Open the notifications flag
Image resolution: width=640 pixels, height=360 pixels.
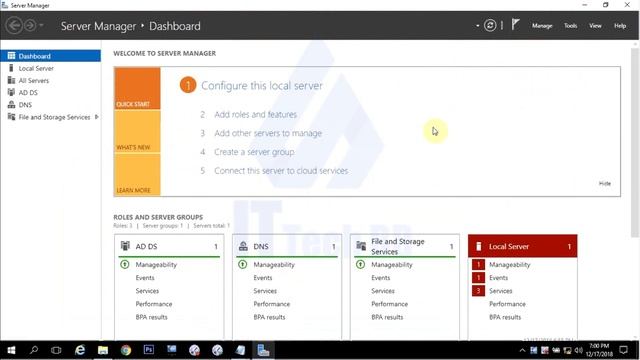point(516,24)
